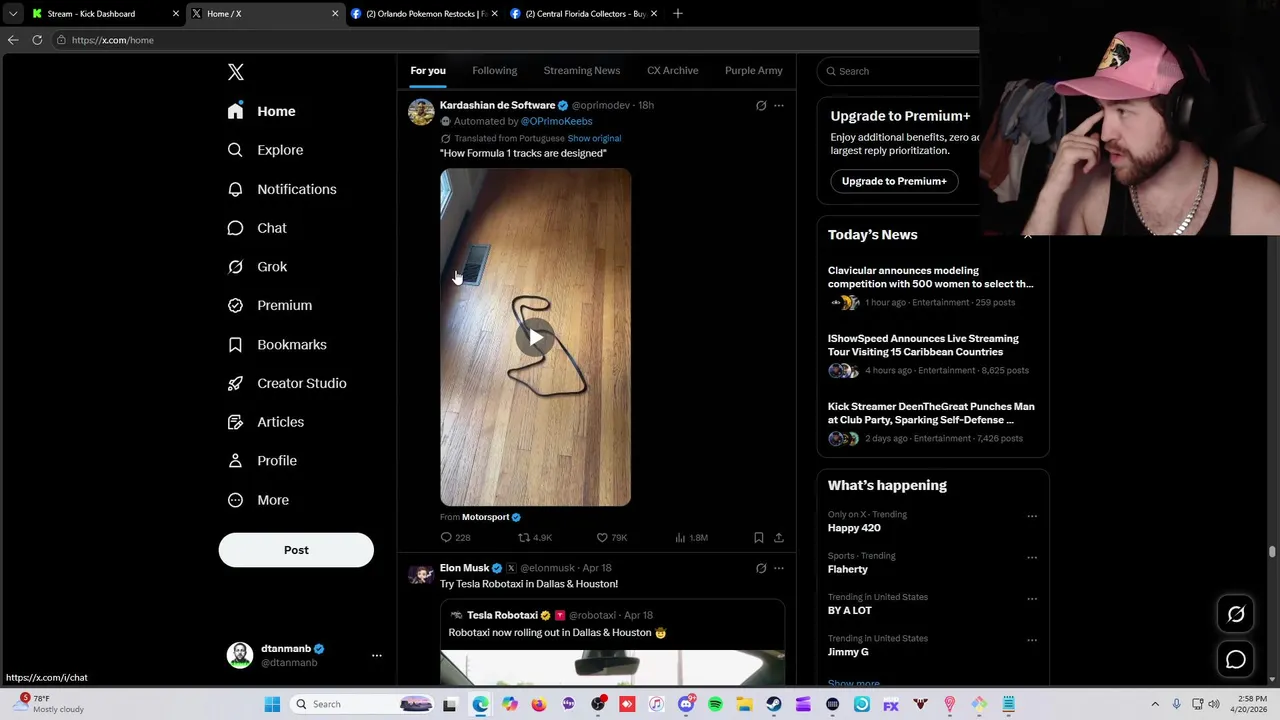The image size is (1280, 720).
Task: Open Home from the sidebar
Action: (261, 111)
